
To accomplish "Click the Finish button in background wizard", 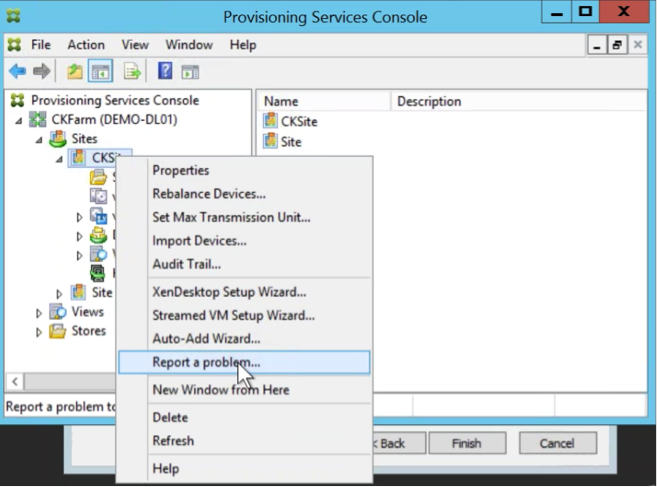I will click(x=467, y=443).
